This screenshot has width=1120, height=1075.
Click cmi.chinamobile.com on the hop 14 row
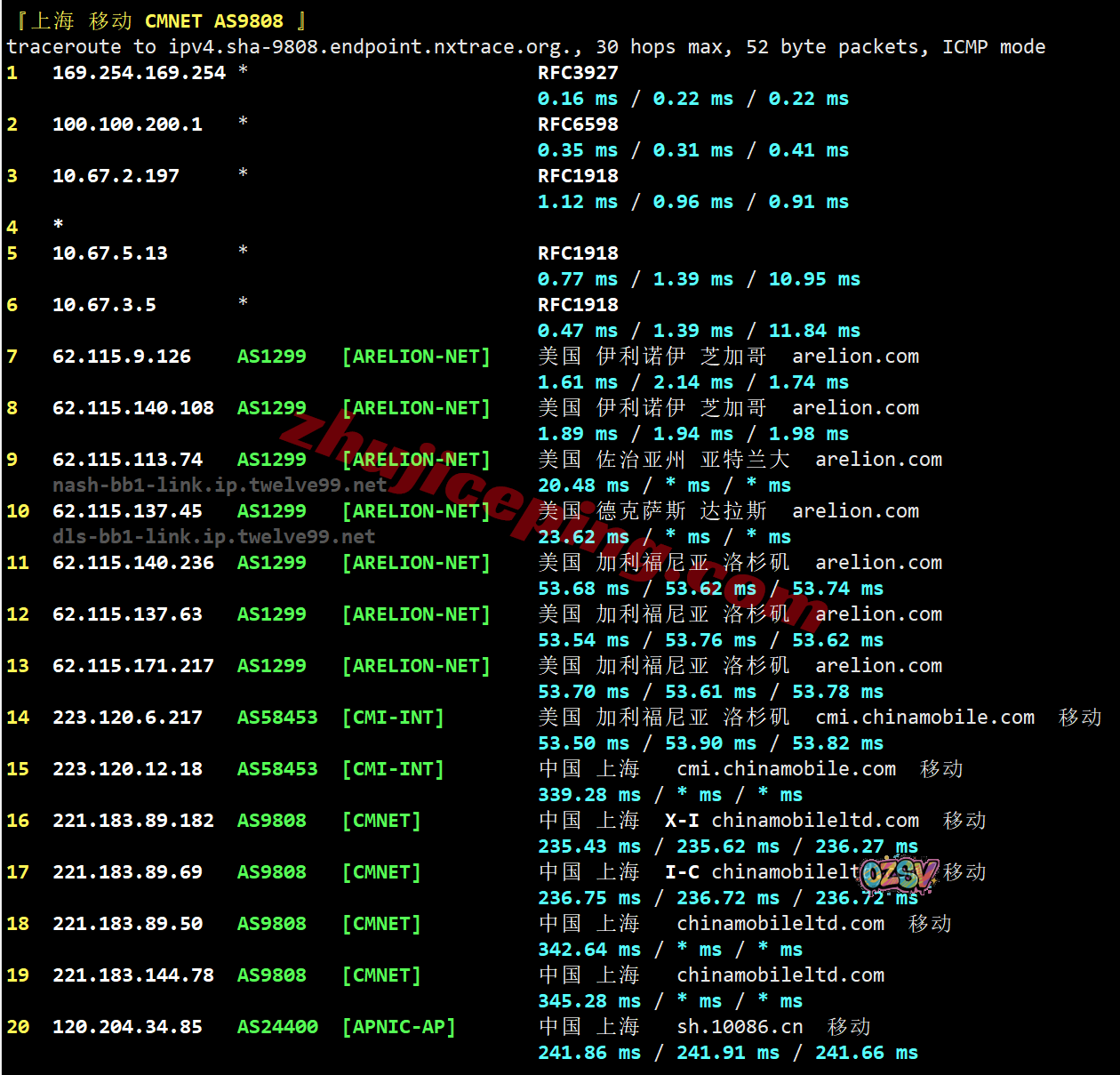pyautogui.click(x=924, y=718)
